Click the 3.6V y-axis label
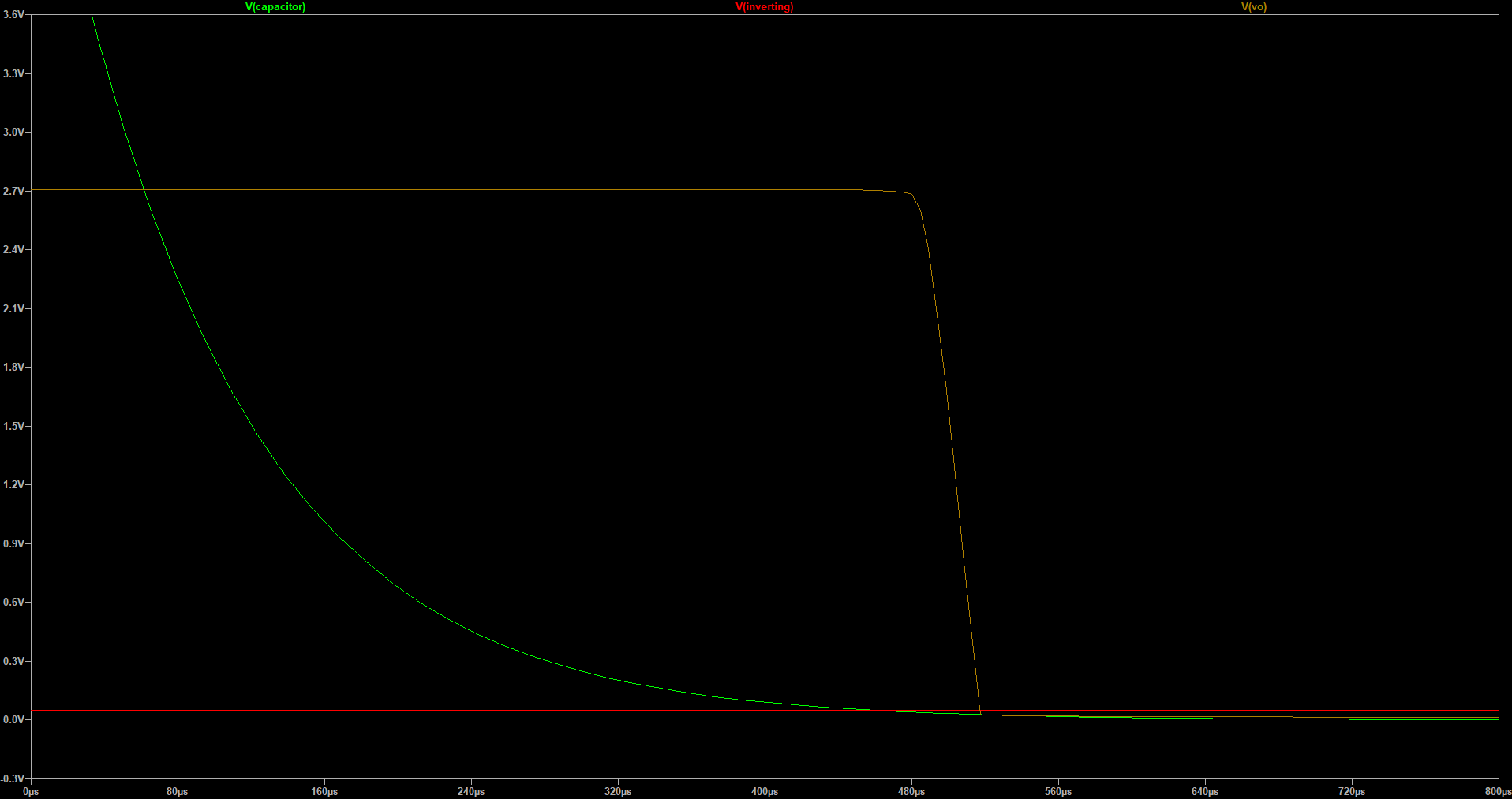This screenshot has width=1512, height=799. click(13, 15)
